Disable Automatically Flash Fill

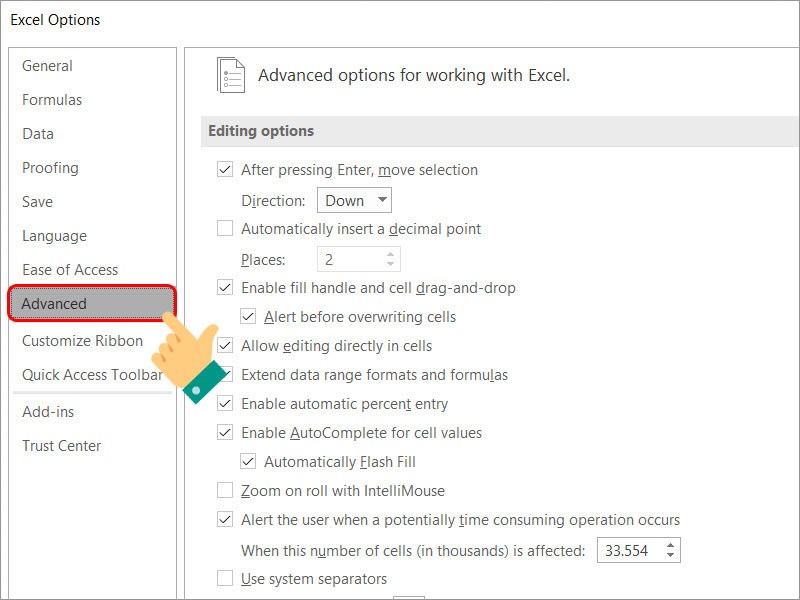248,462
